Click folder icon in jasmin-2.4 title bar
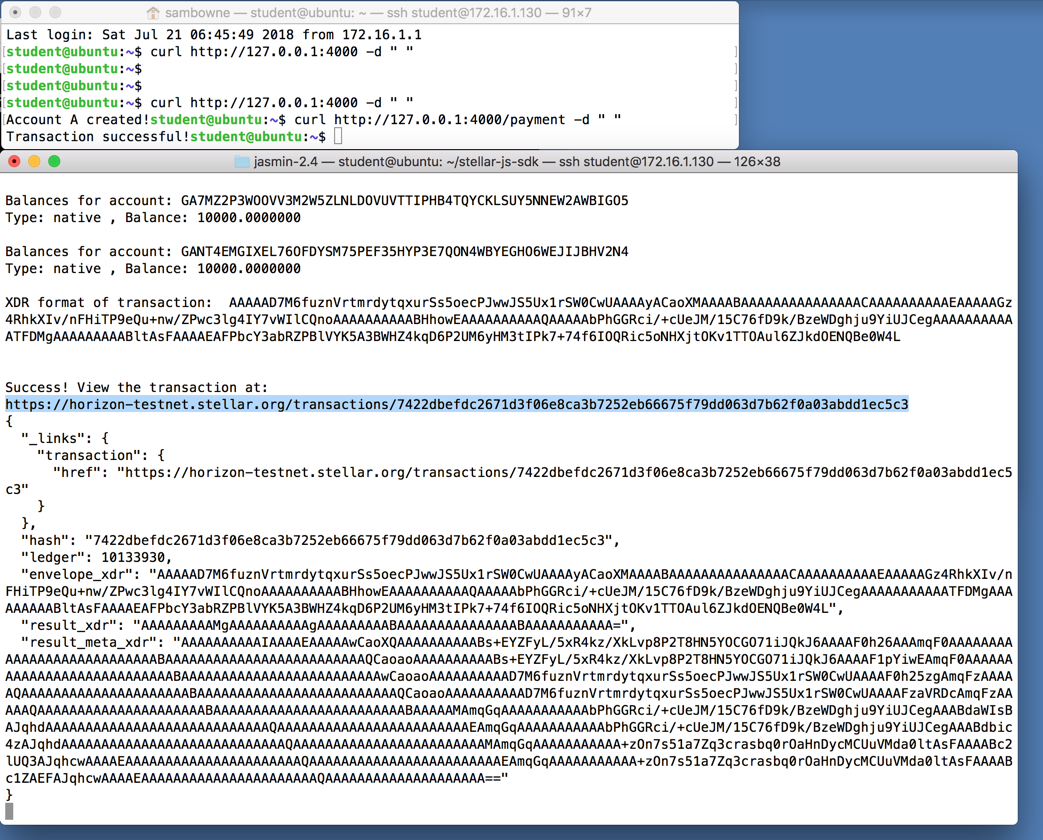 241,162
